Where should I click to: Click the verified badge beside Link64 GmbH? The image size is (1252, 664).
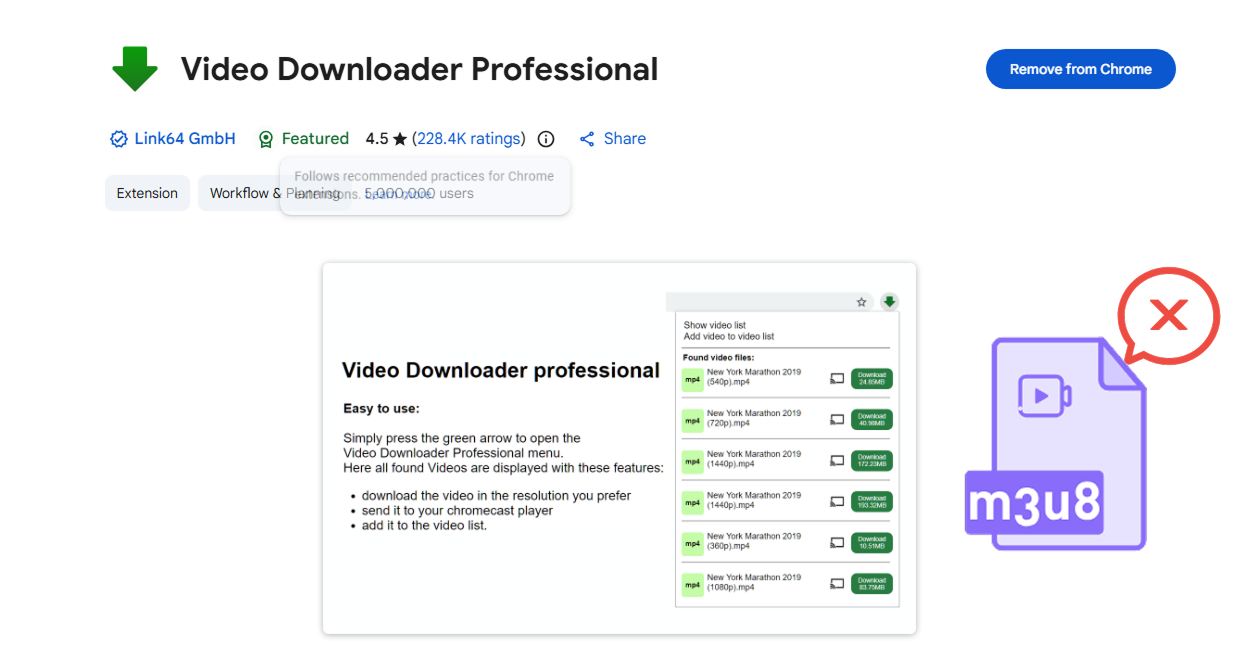click(x=119, y=139)
